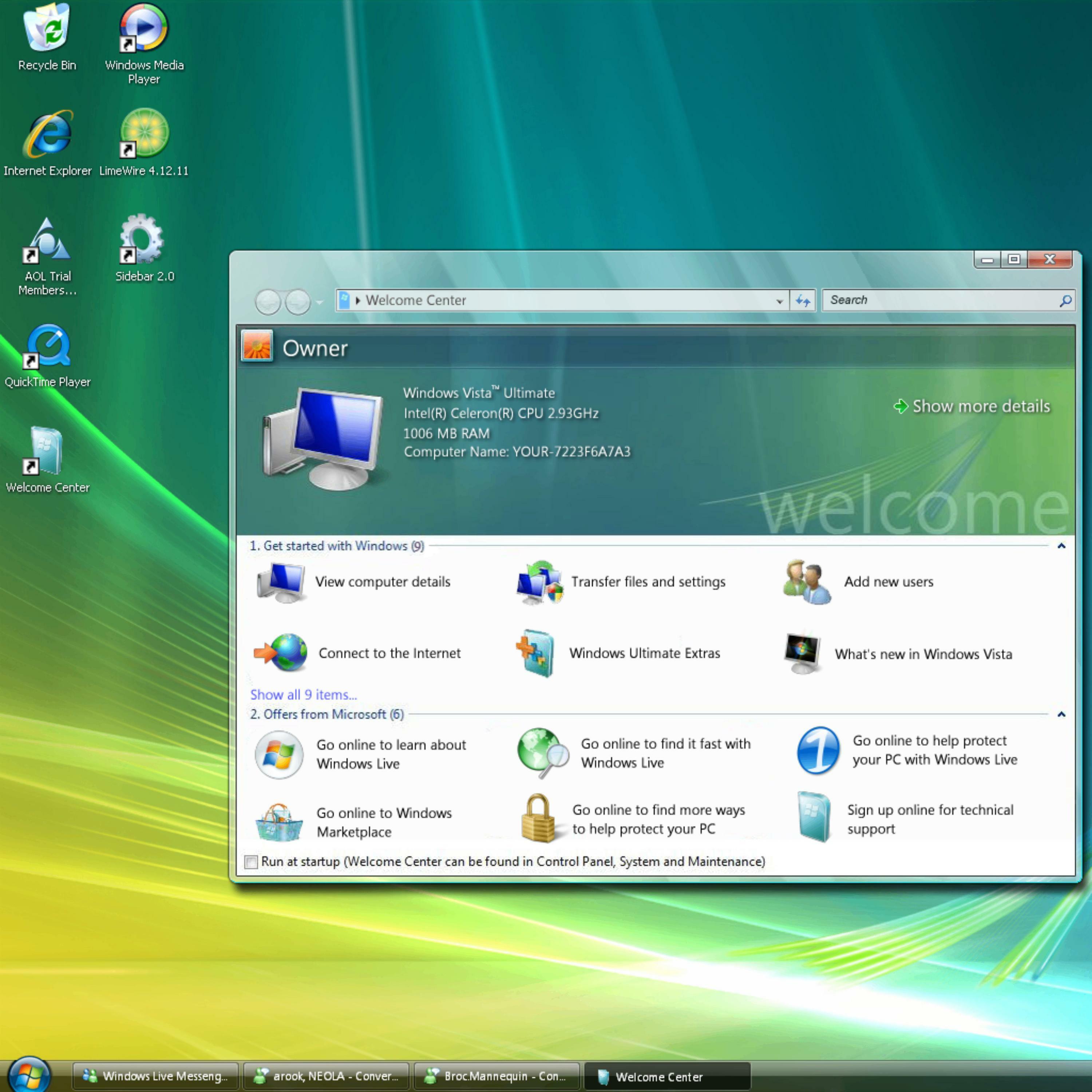The height and width of the screenshot is (1092, 1092).
Task: Click the Show all 9 items link
Action: [304, 695]
